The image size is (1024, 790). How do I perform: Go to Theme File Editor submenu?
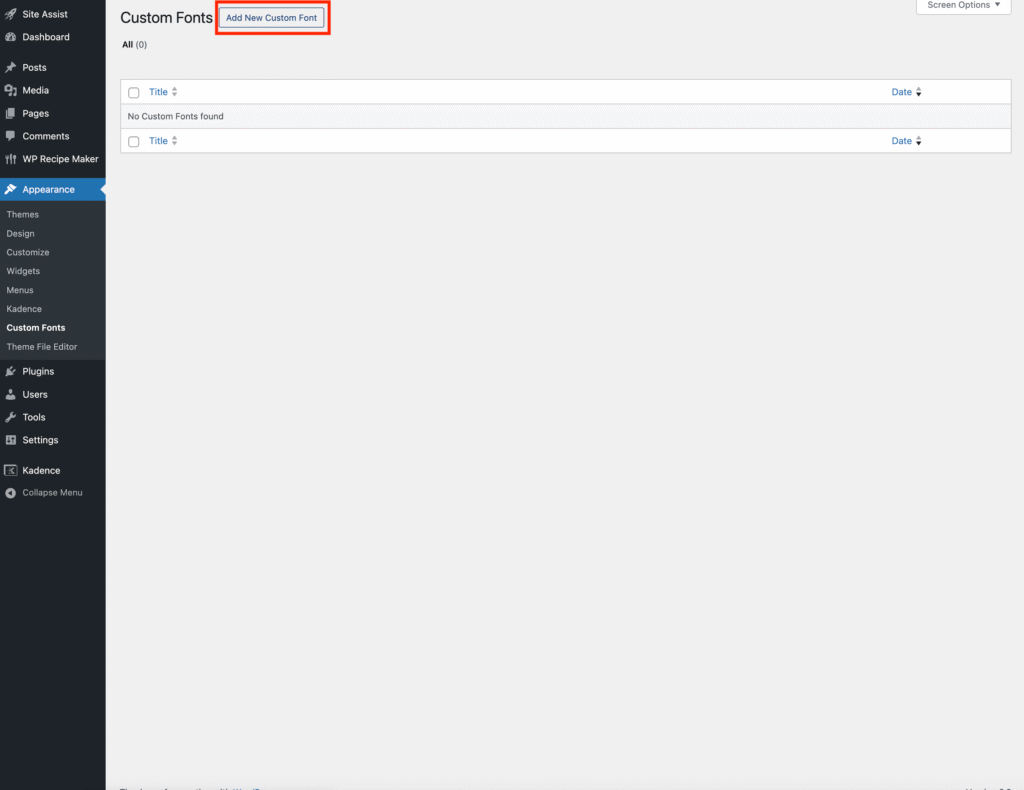click(x=42, y=347)
